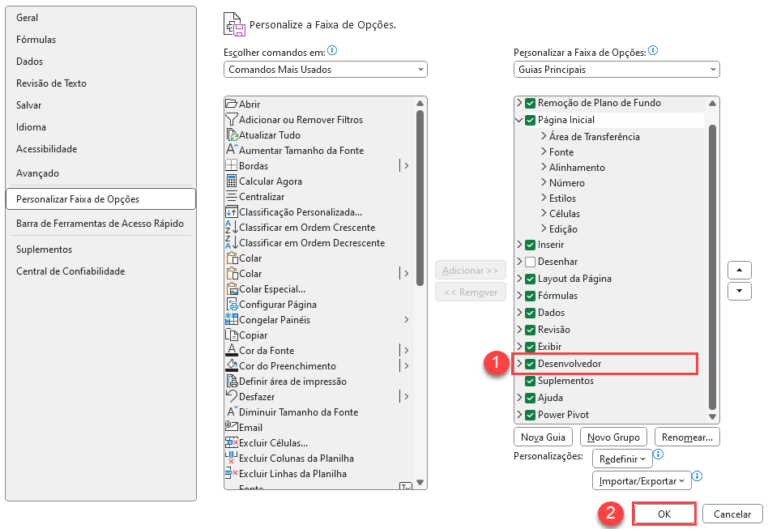Click the filter funnel icon for Adicionar ou Remover Filtros

coord(231,120)
